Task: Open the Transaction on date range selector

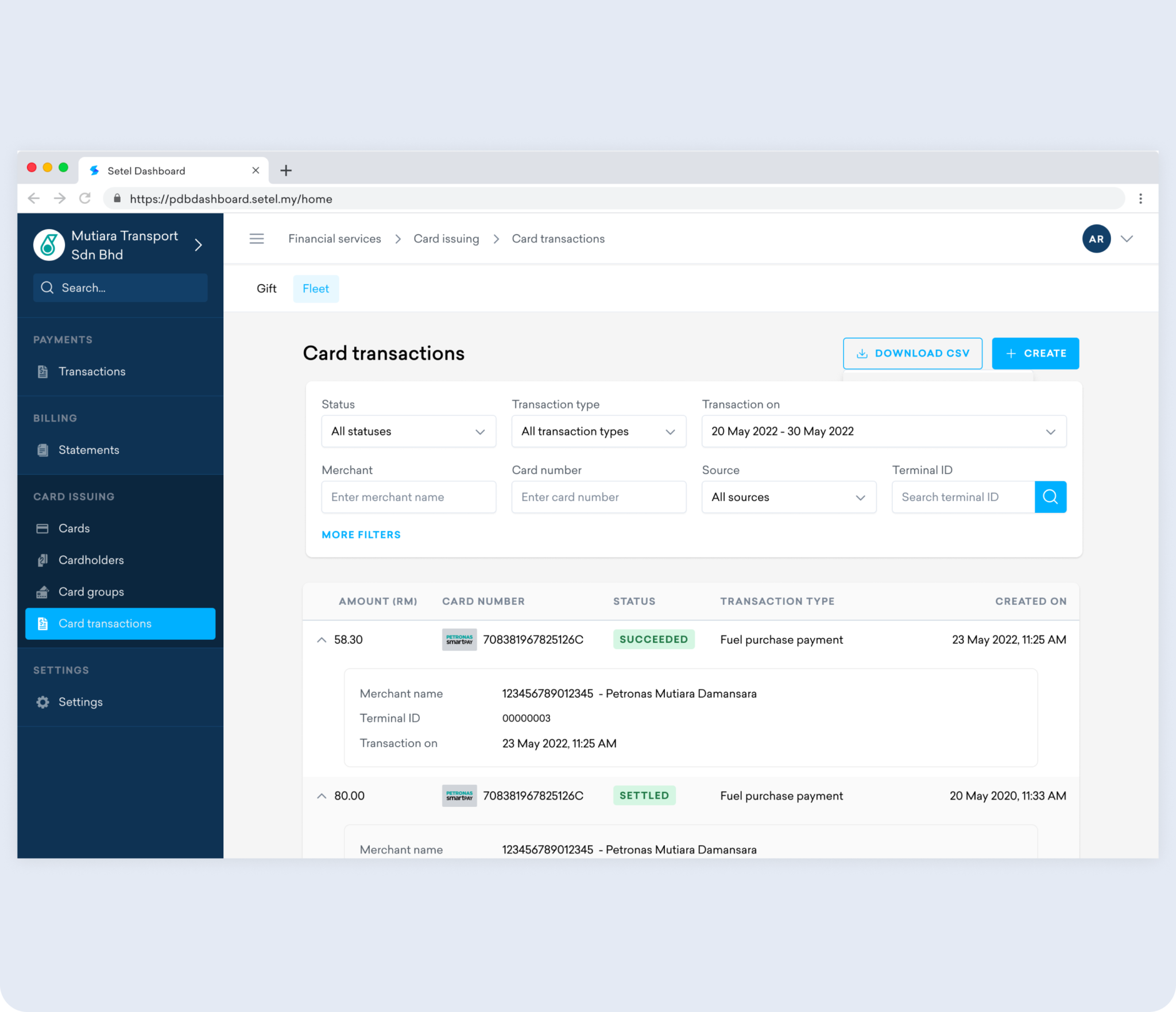Action: (883, 431)
